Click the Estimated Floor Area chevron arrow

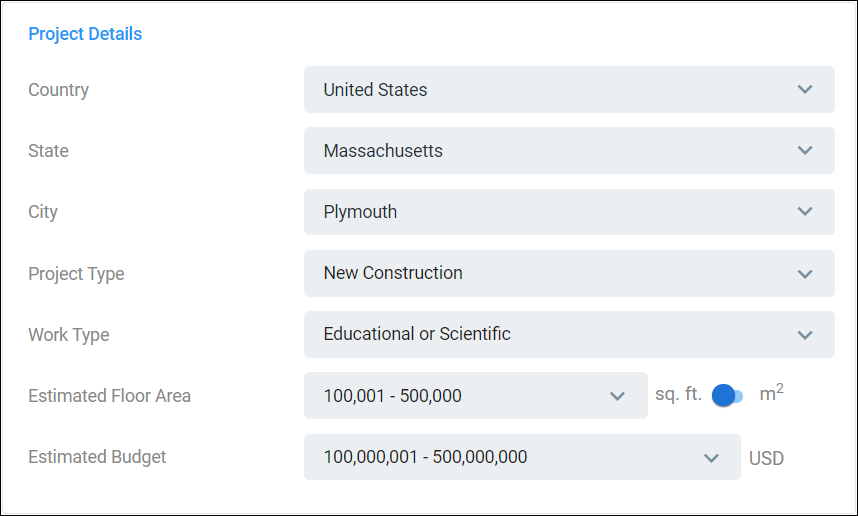617,396
